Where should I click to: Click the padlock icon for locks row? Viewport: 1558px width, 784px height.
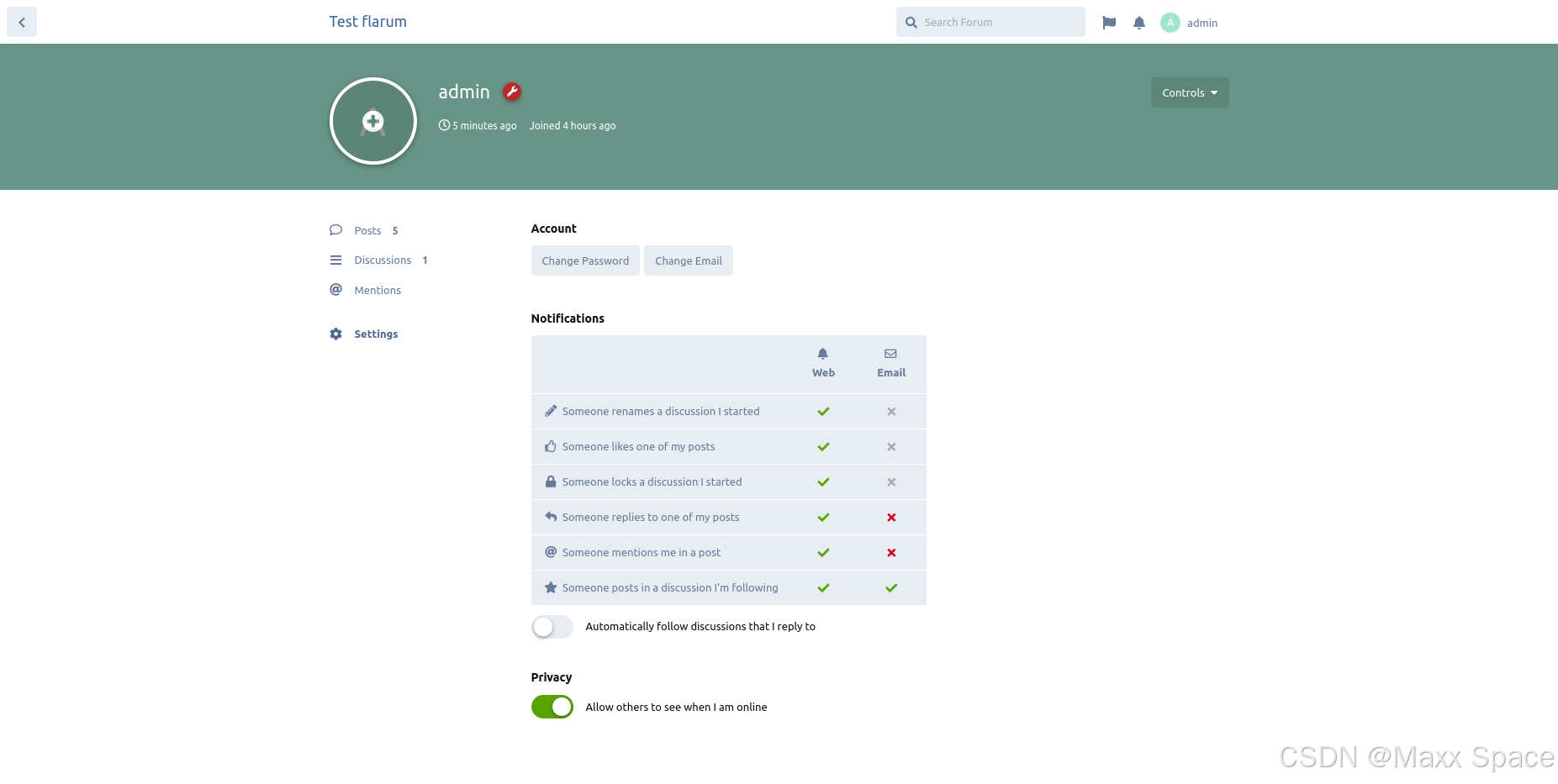[x=551, y=481]
